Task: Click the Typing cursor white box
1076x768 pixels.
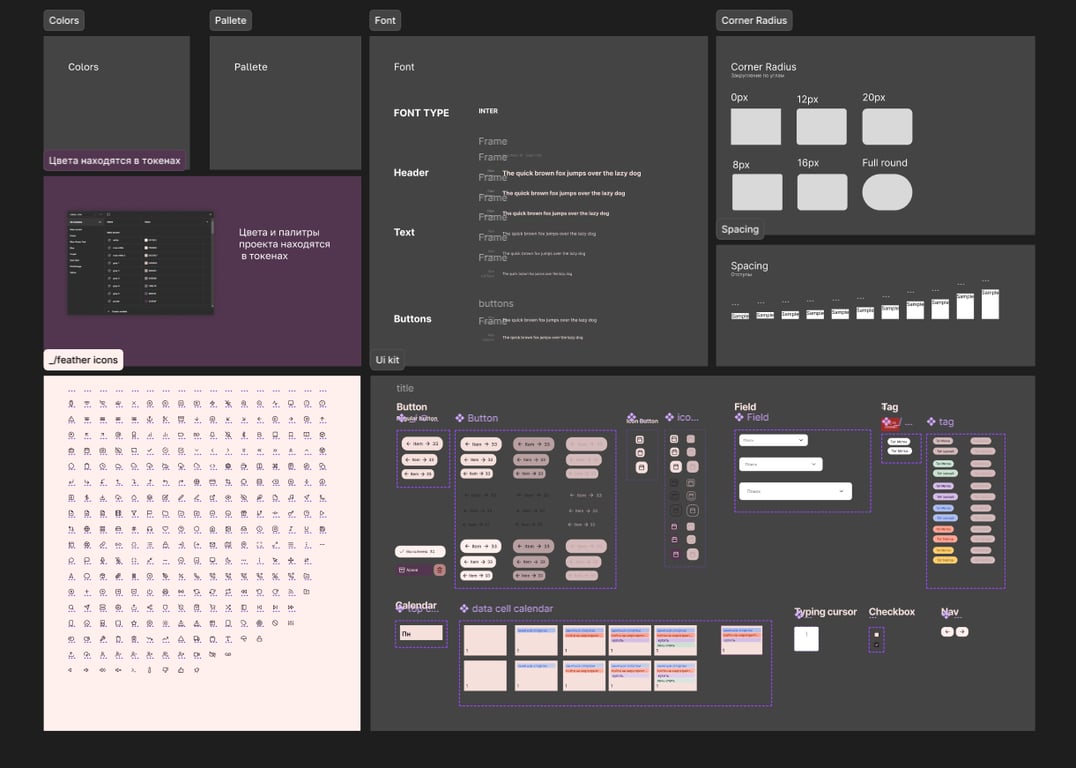Action: point(806,638)
